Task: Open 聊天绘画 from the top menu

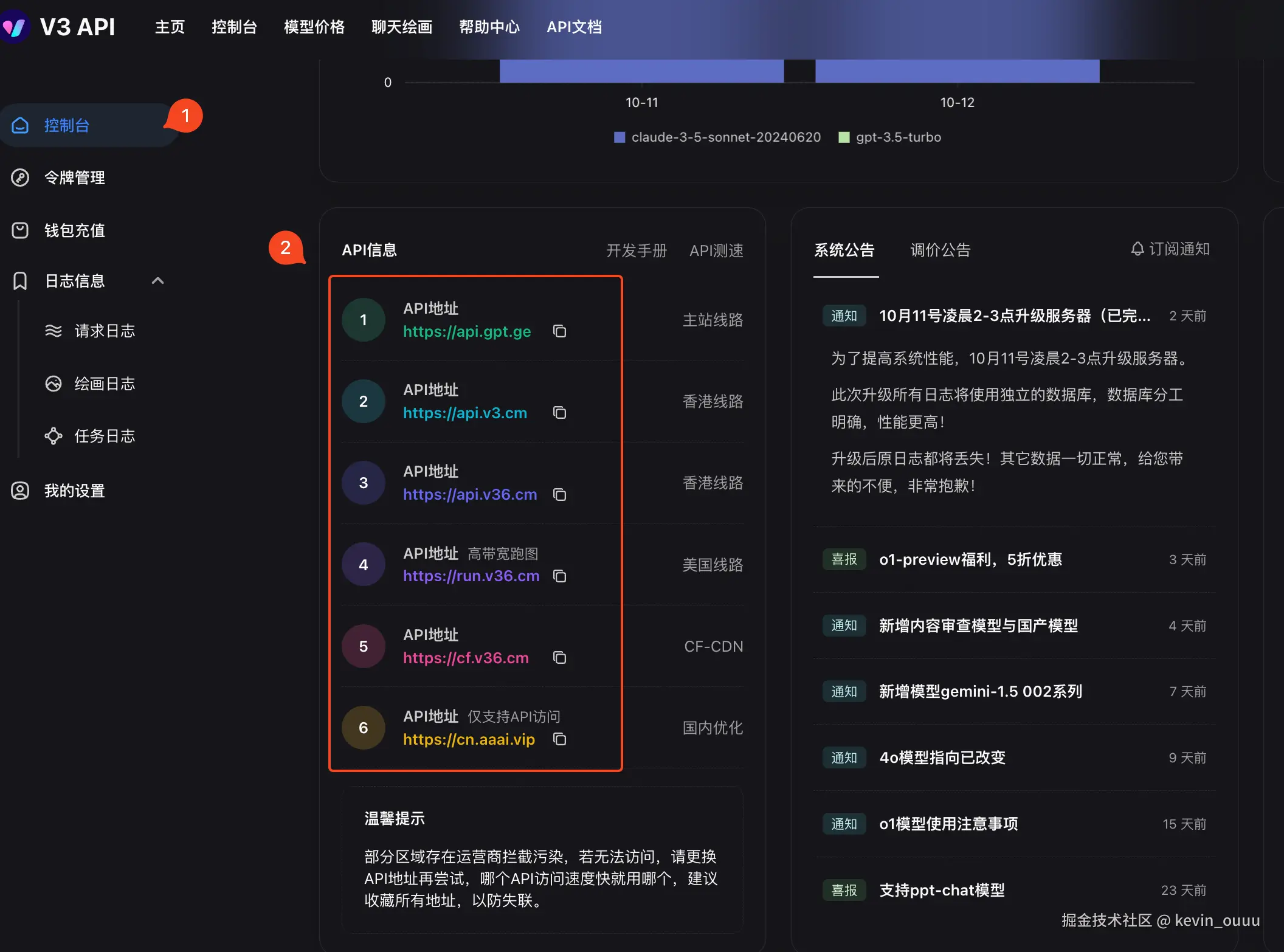Action: (x=401, y=27)
